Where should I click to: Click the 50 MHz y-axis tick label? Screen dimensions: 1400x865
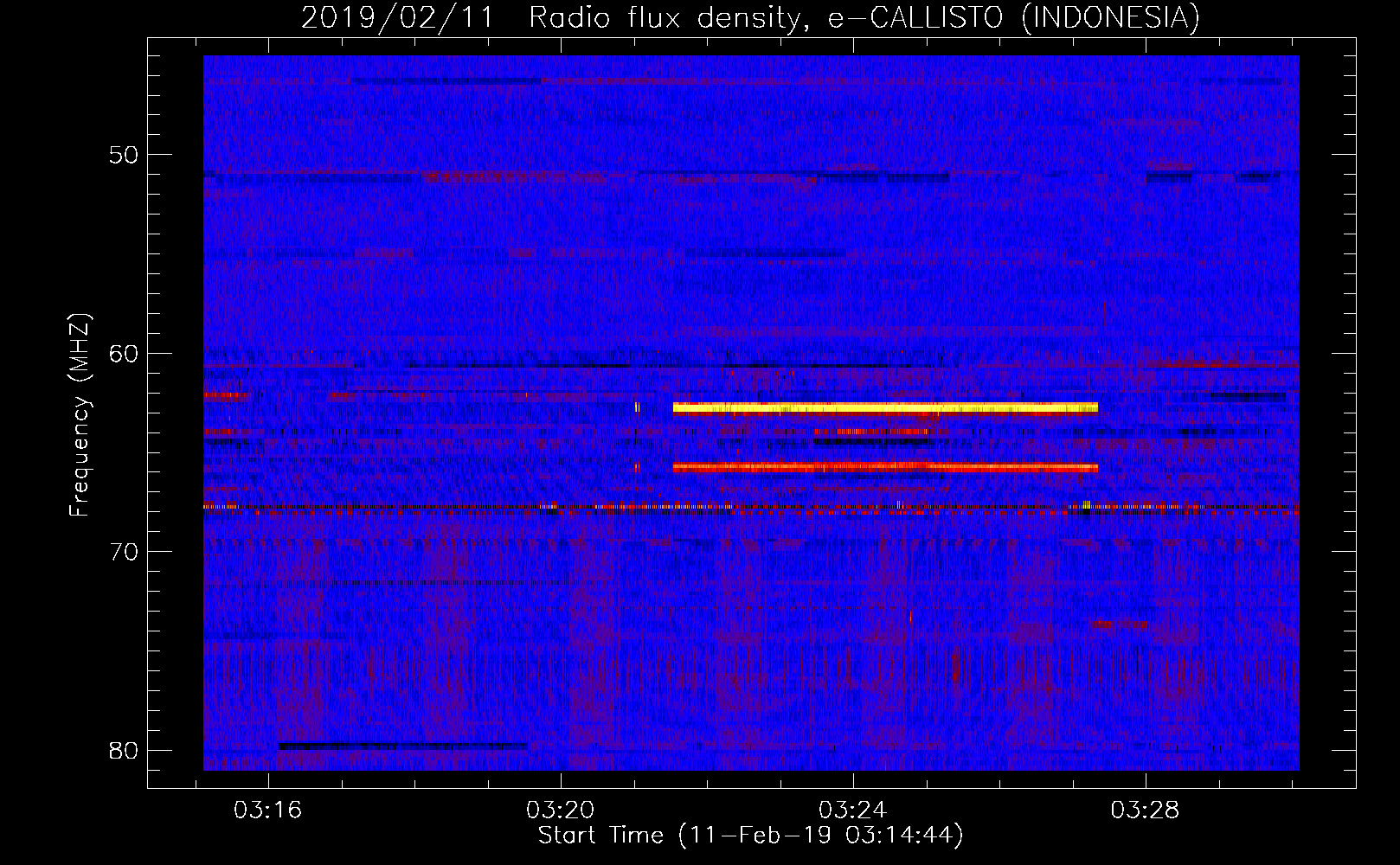125,156
